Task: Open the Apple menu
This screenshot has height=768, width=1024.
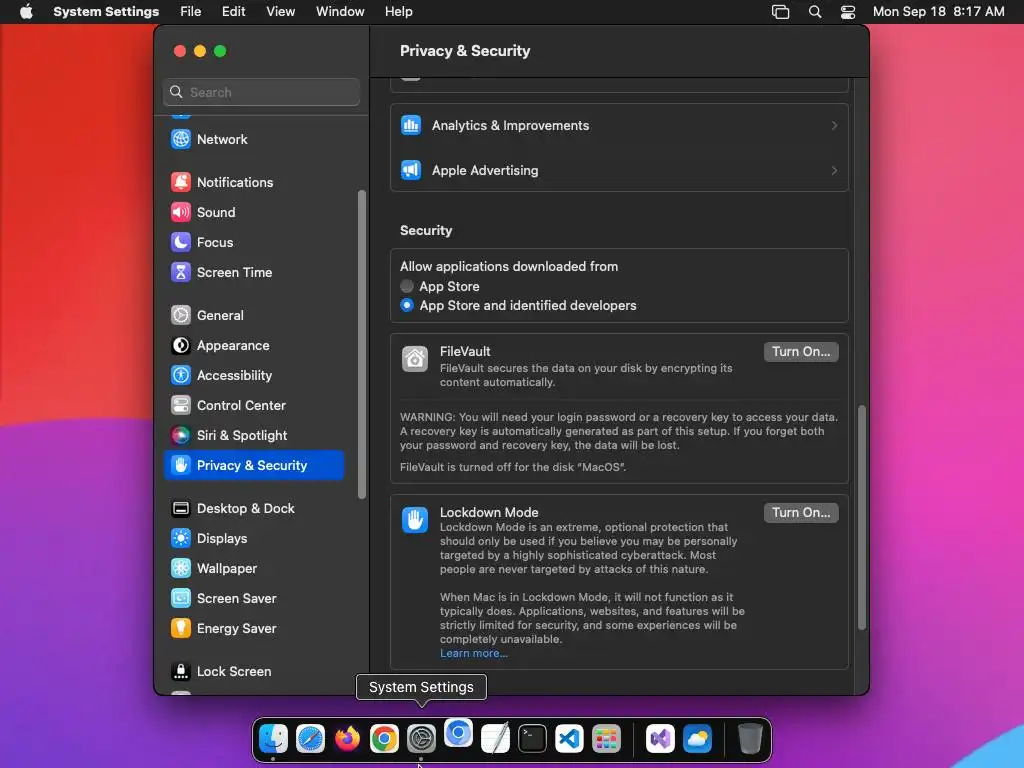Action: [26, 12]
